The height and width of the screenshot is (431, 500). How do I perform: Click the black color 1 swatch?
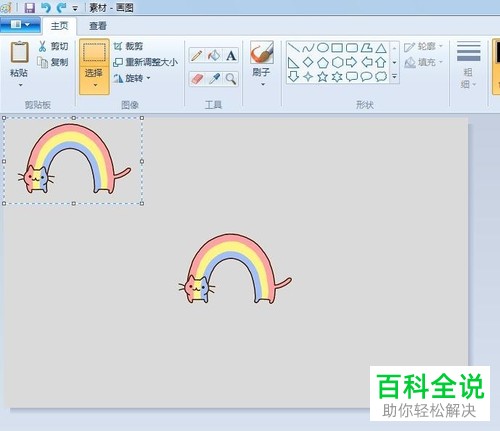point(497,53)
